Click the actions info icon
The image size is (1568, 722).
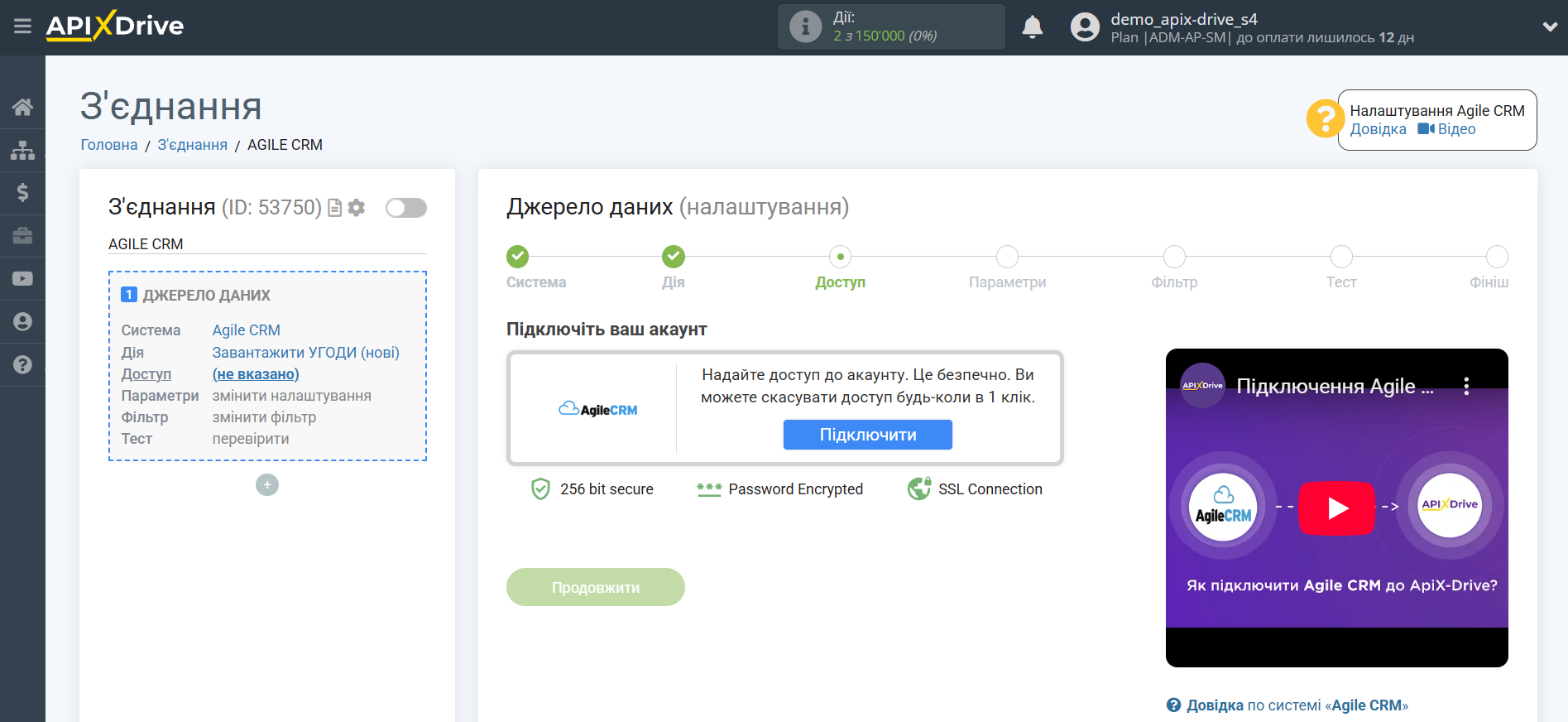point(805,26)
